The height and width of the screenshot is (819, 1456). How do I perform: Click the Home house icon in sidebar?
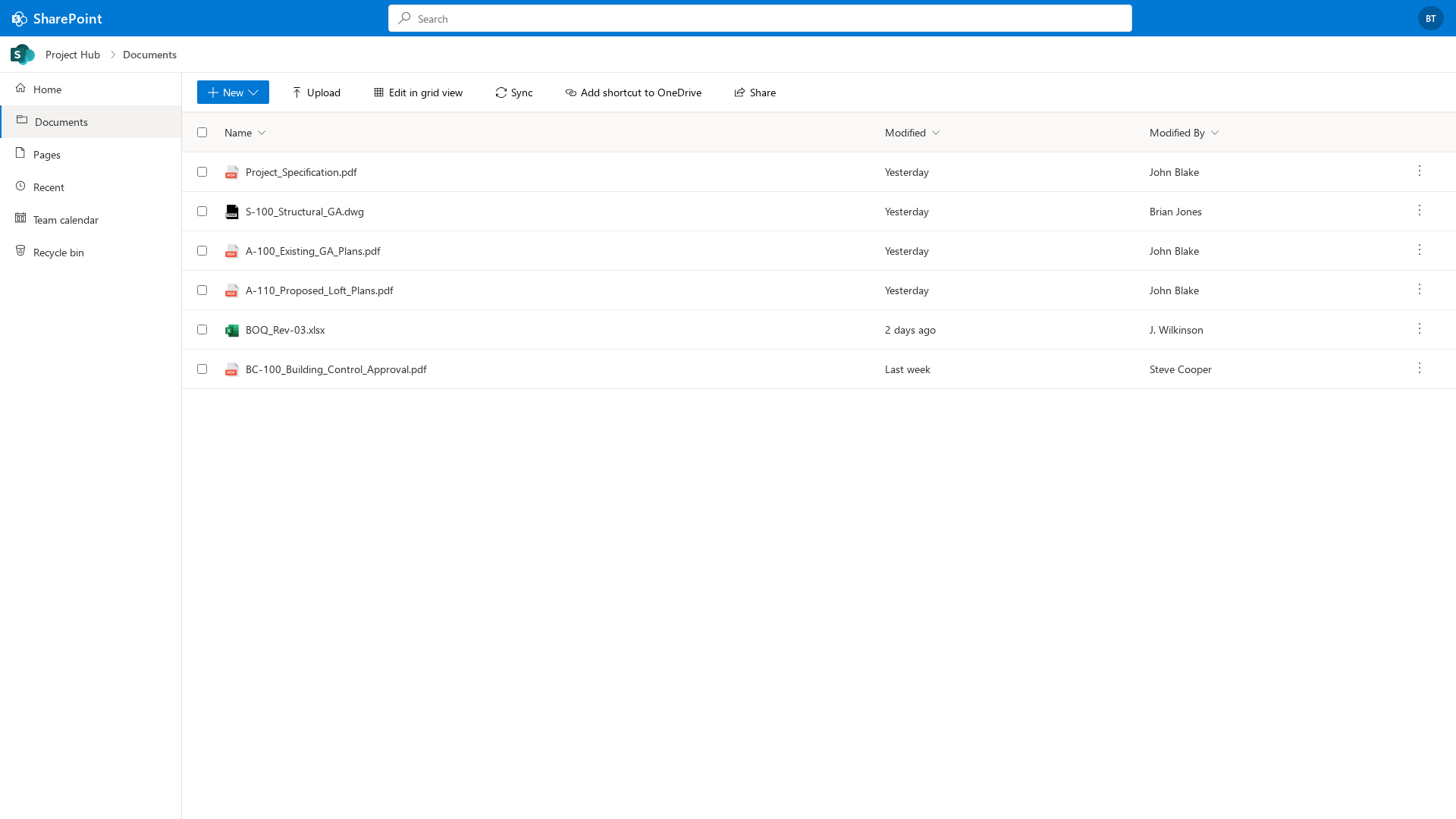[x=20, y=89]
